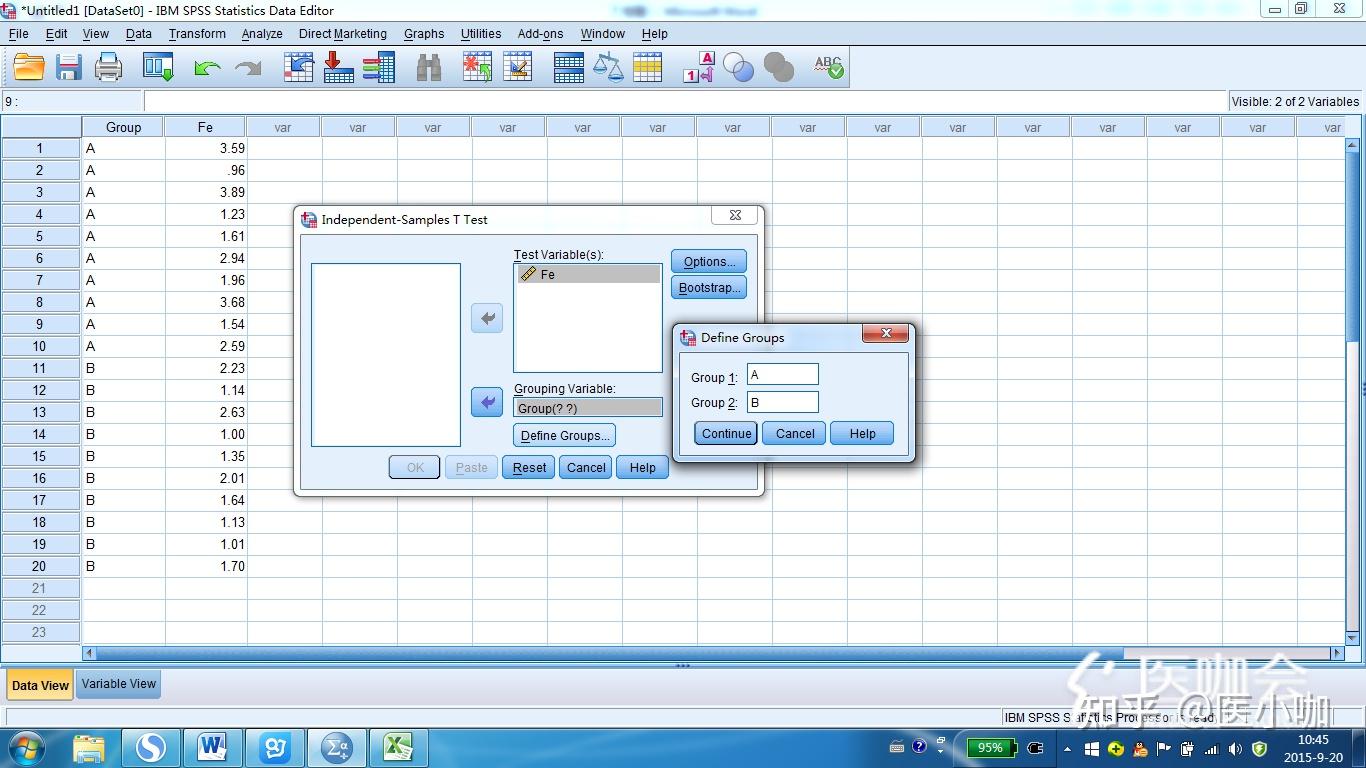
Task: Select the Group column header
Action: [123, 127]
